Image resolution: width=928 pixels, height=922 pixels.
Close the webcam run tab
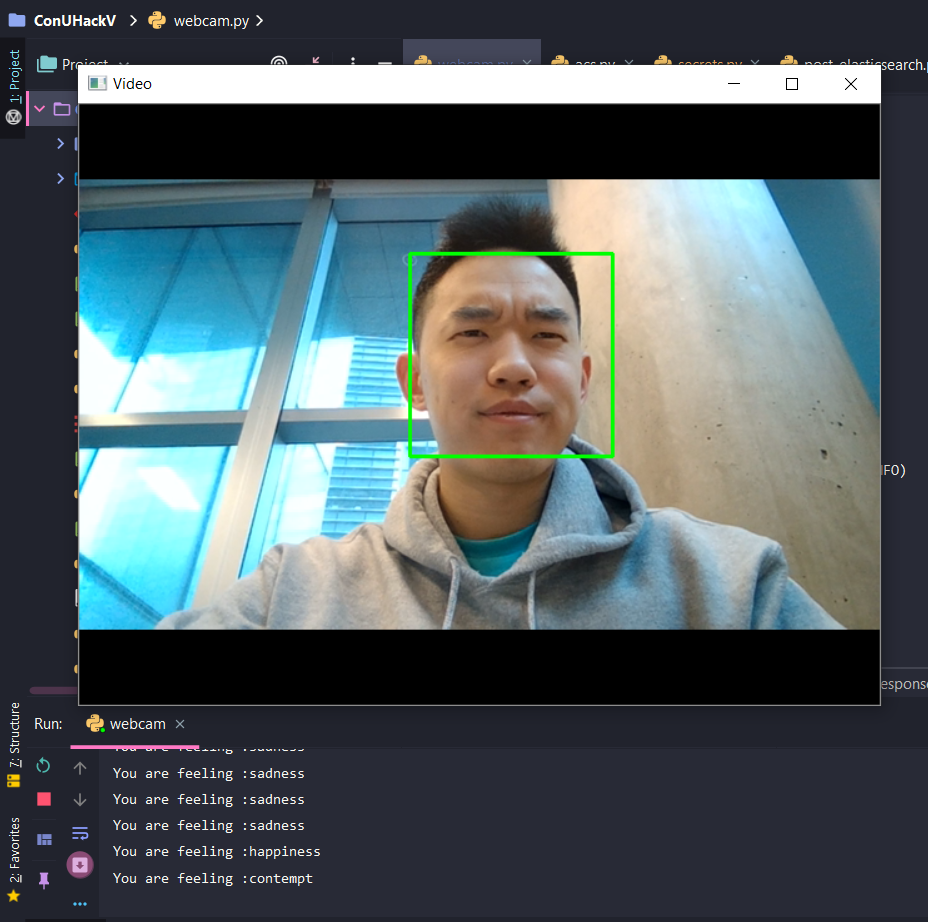point(181,724)
